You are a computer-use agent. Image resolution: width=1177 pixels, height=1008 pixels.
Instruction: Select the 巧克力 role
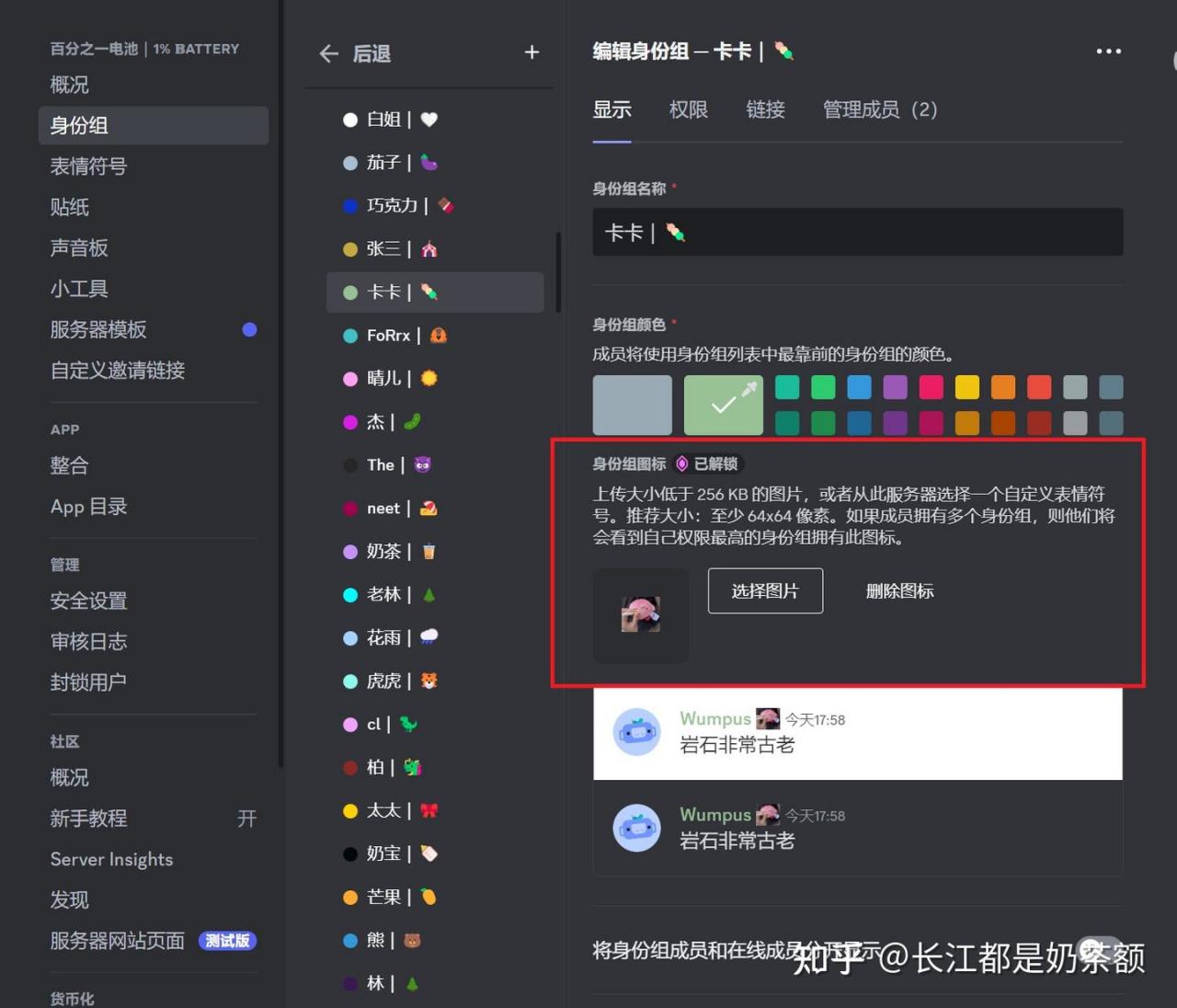pos(435,206)
